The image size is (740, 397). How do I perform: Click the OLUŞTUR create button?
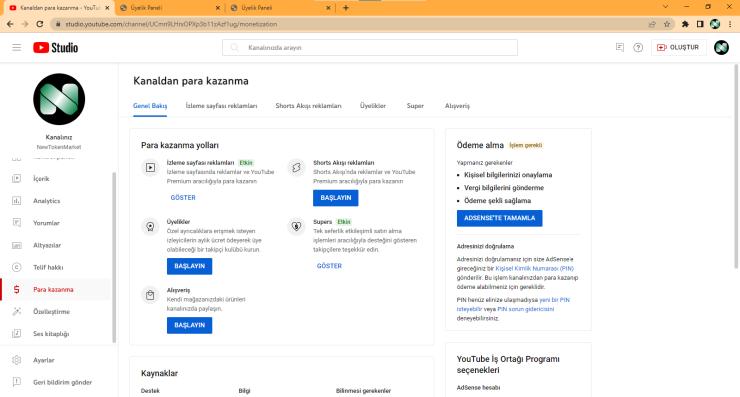679,47
